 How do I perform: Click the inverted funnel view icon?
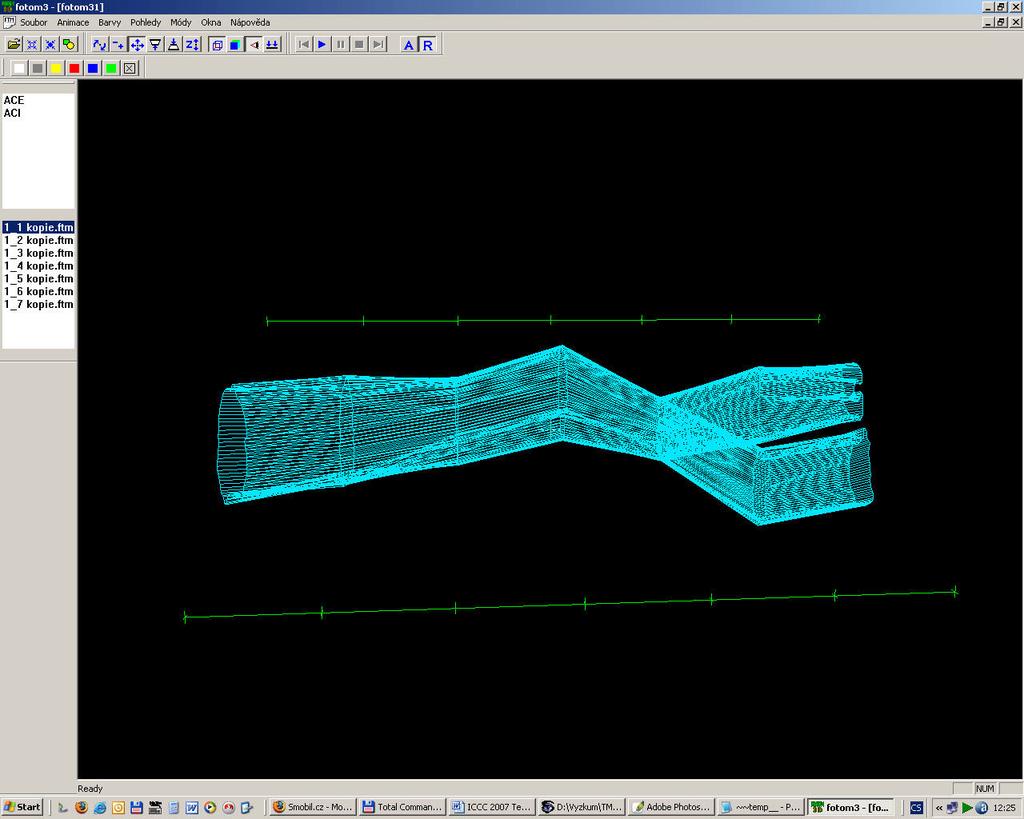tap(174, 44)
